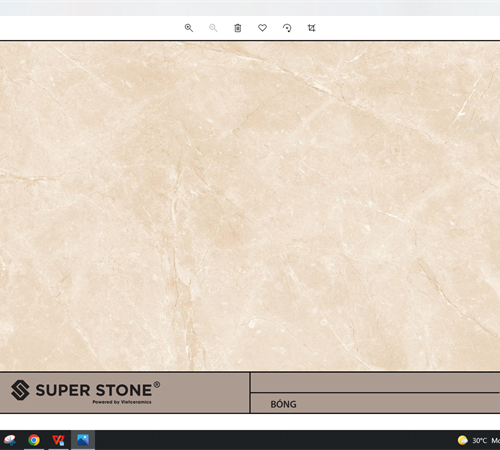Switch to Google Chrome in the taskbar
This screenshot has width=500, height=450.
34,440
